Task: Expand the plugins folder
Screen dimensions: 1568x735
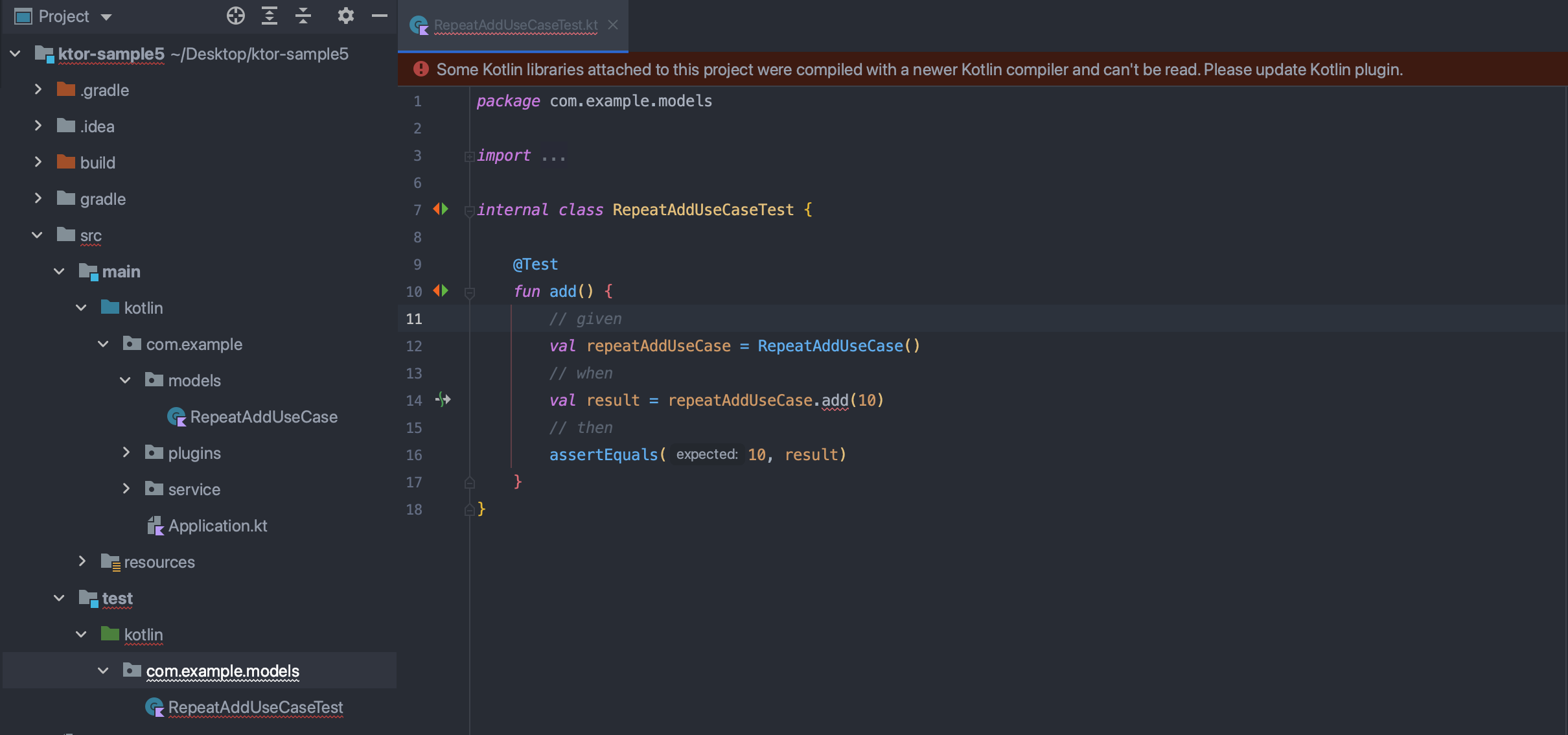Action: [x=126, y=452]
